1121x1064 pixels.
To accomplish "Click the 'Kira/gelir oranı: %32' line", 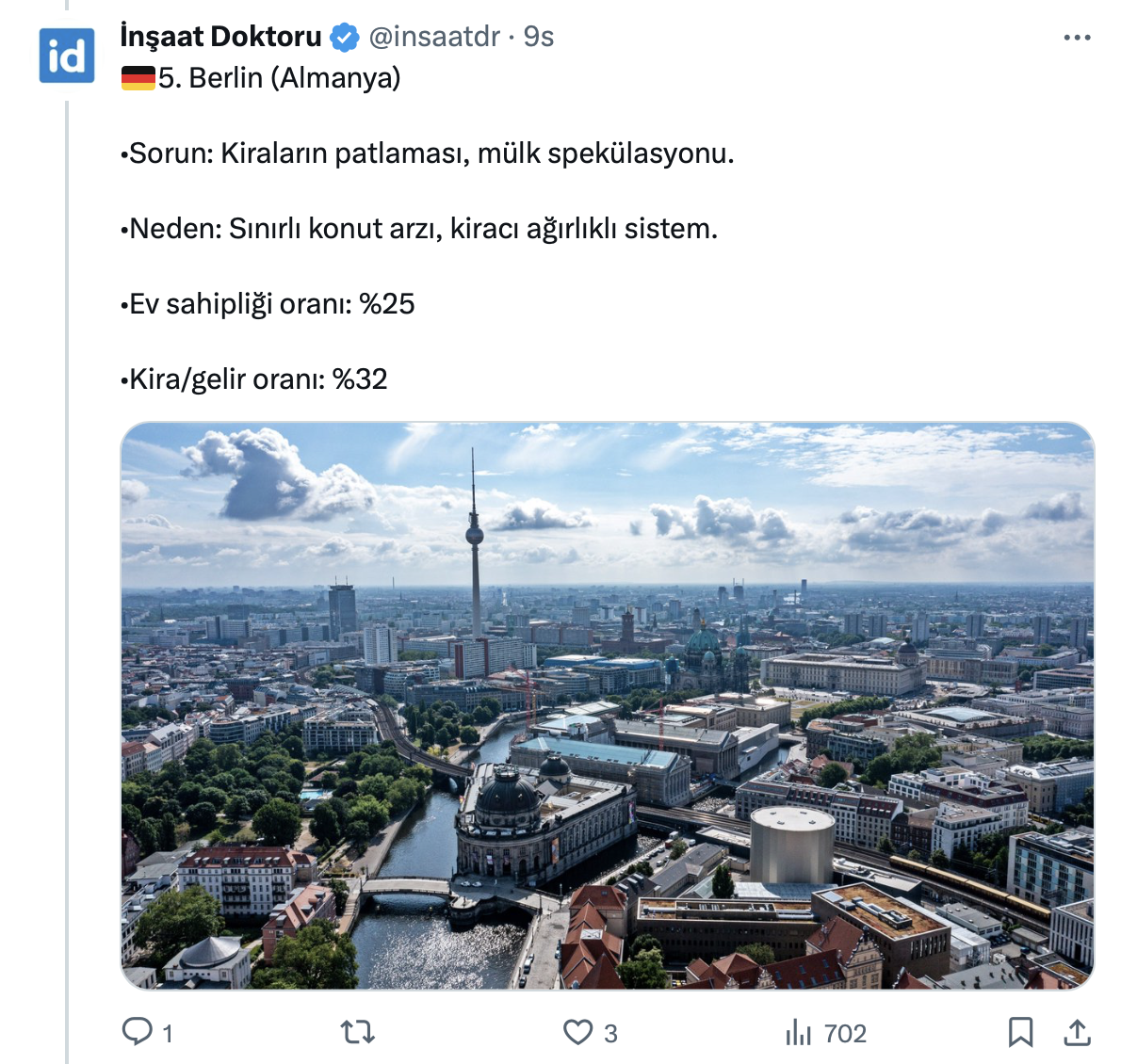I will pos(254,379).
